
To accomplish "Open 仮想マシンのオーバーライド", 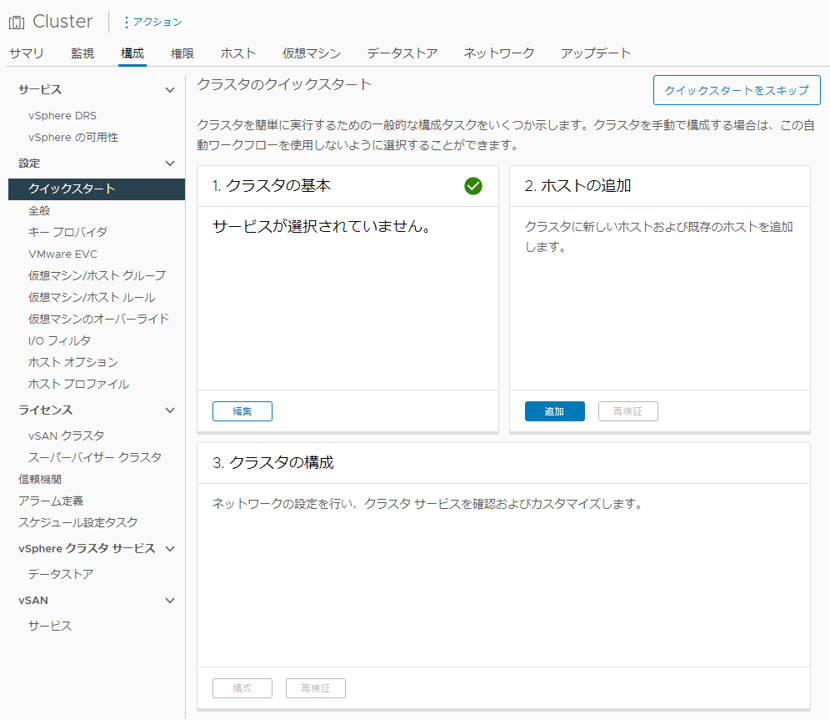I will pos(98,319).
